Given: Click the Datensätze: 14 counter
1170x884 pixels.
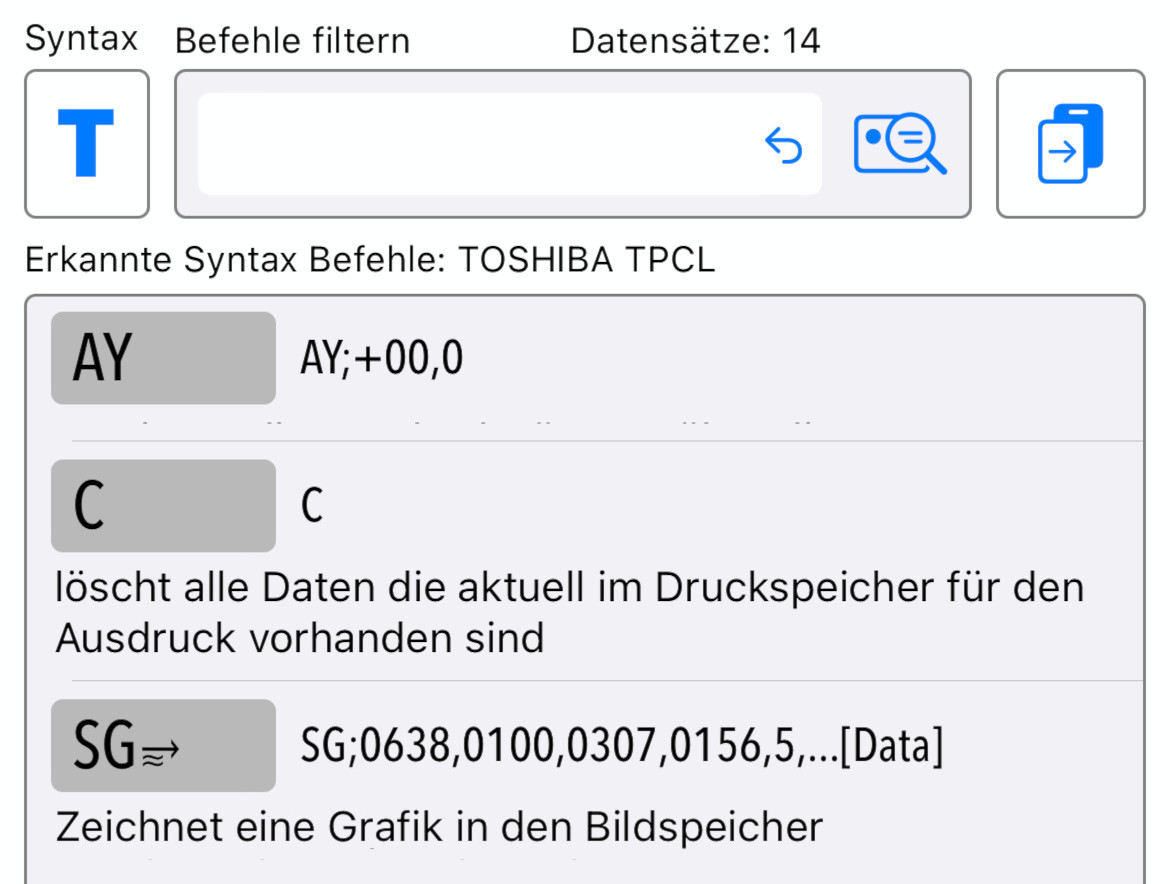Looking at the screenshot, I should [x=695, y=41].
